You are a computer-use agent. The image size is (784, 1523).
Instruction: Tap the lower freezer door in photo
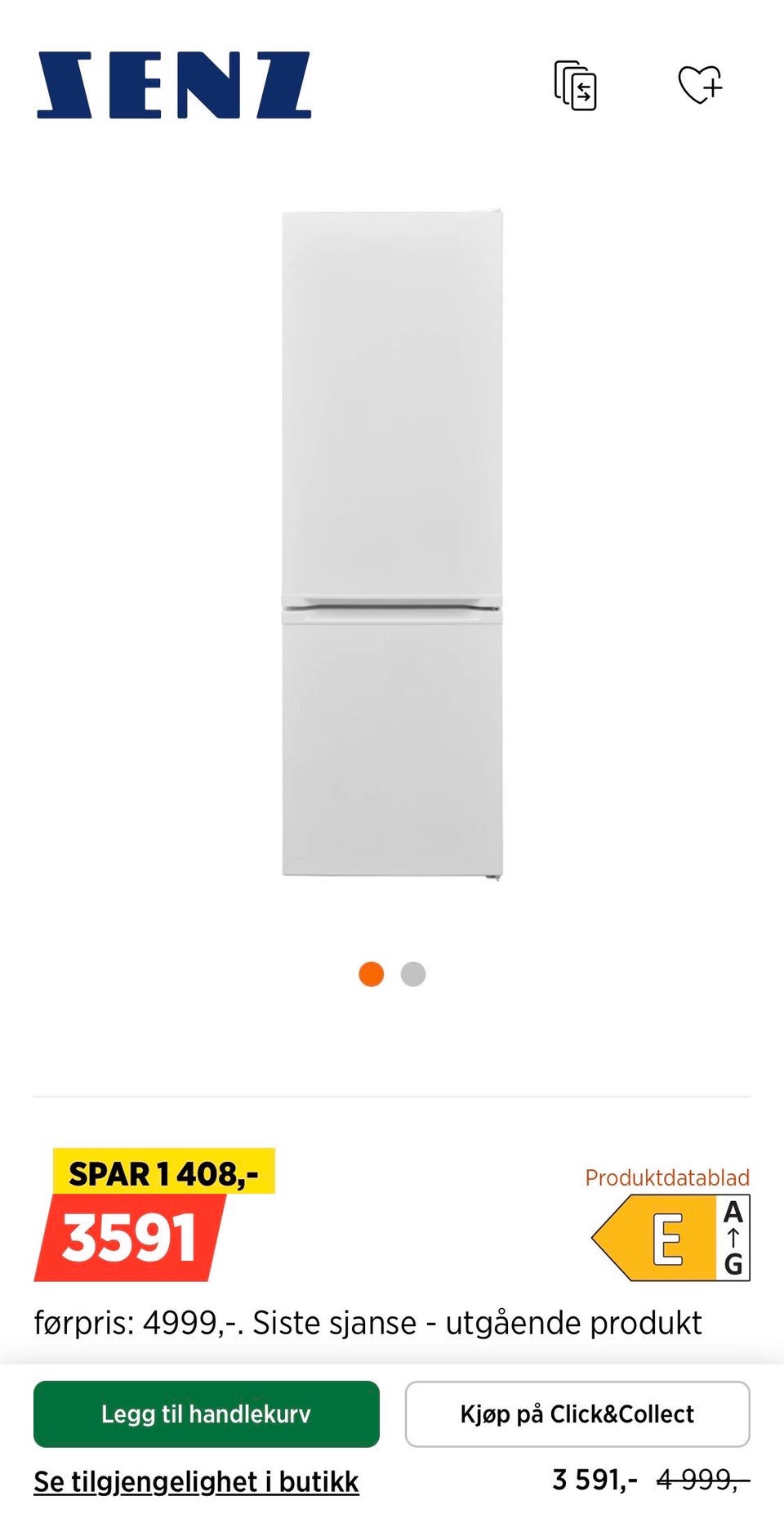392,744
